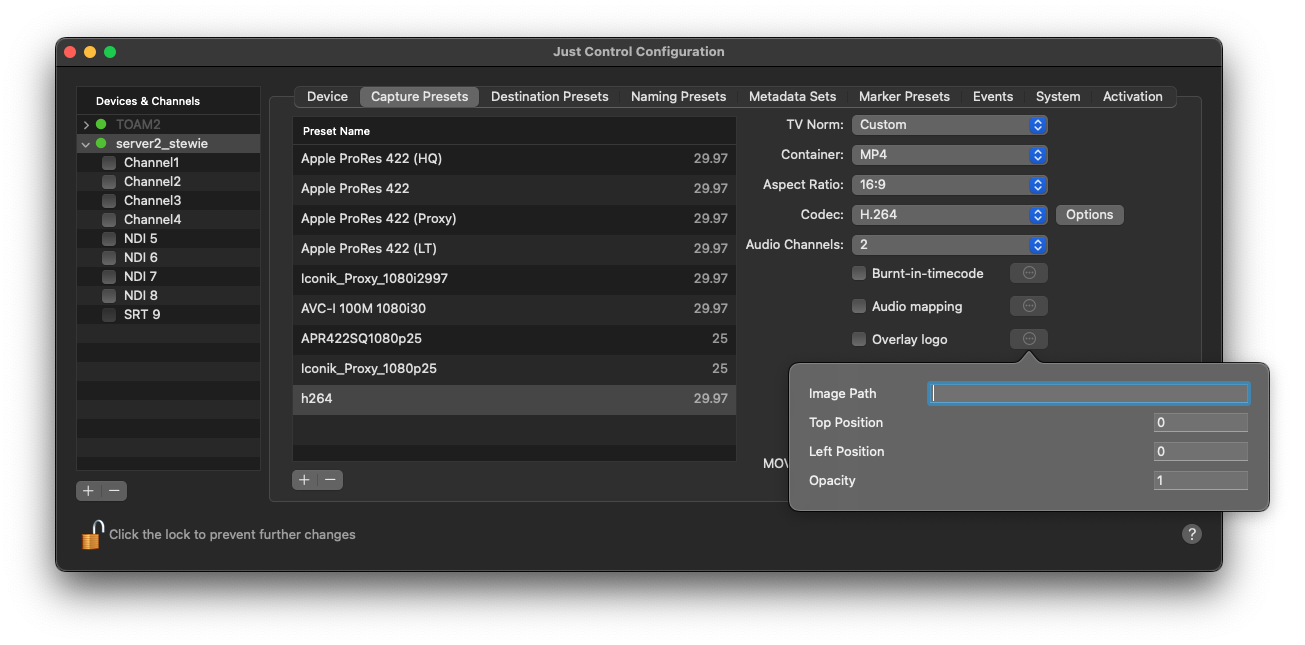Screen dimensions: 1305x645
Task: Select the h264 preset row
Action: (x=514, y=399)
